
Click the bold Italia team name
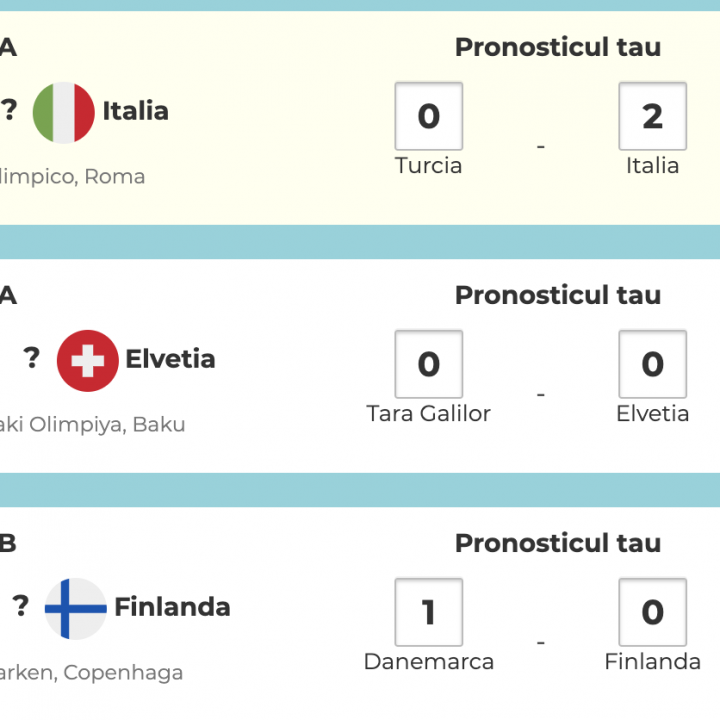(x=135, y=111)
